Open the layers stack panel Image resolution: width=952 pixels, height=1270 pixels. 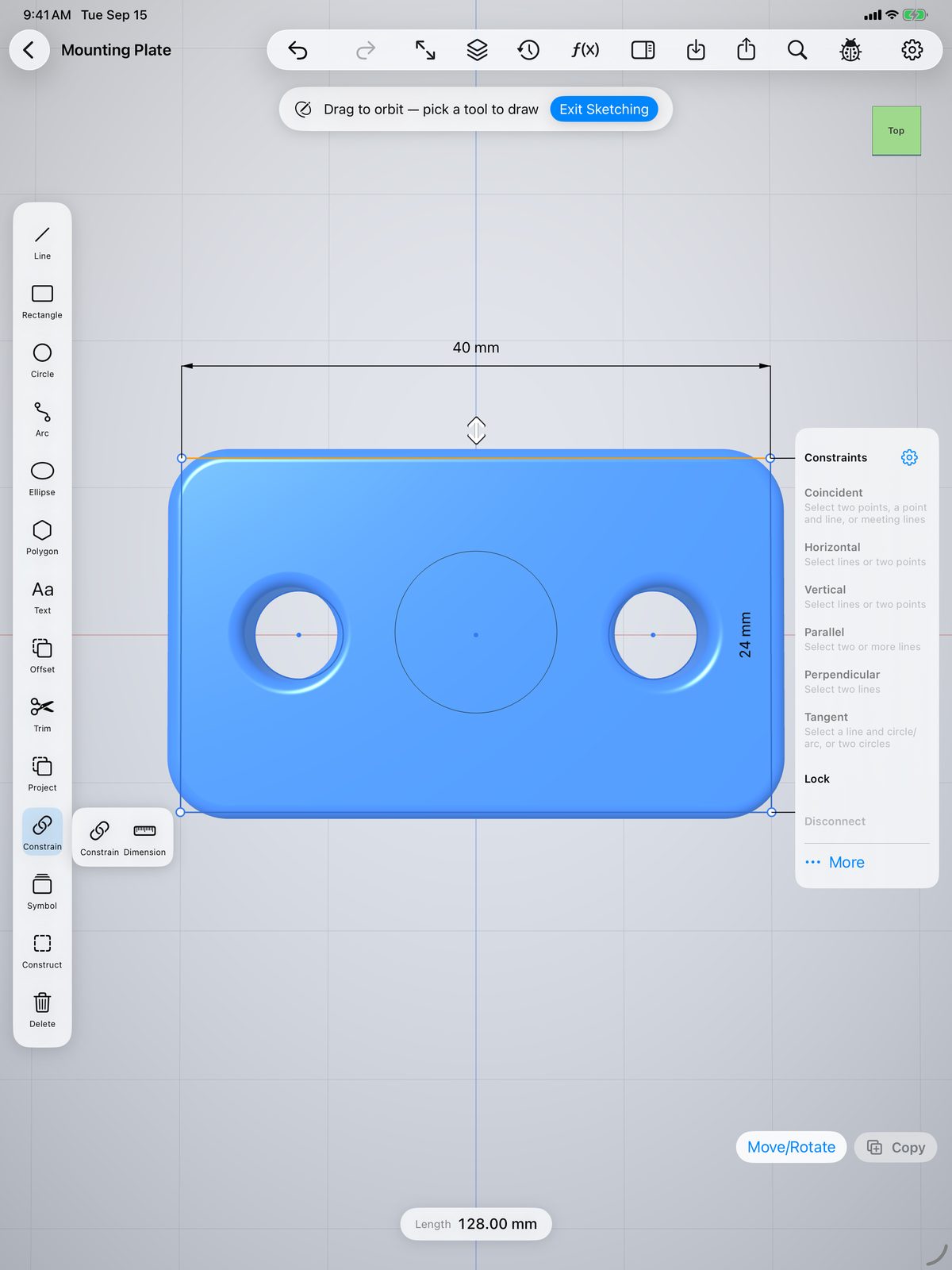[x=477, y=50]
